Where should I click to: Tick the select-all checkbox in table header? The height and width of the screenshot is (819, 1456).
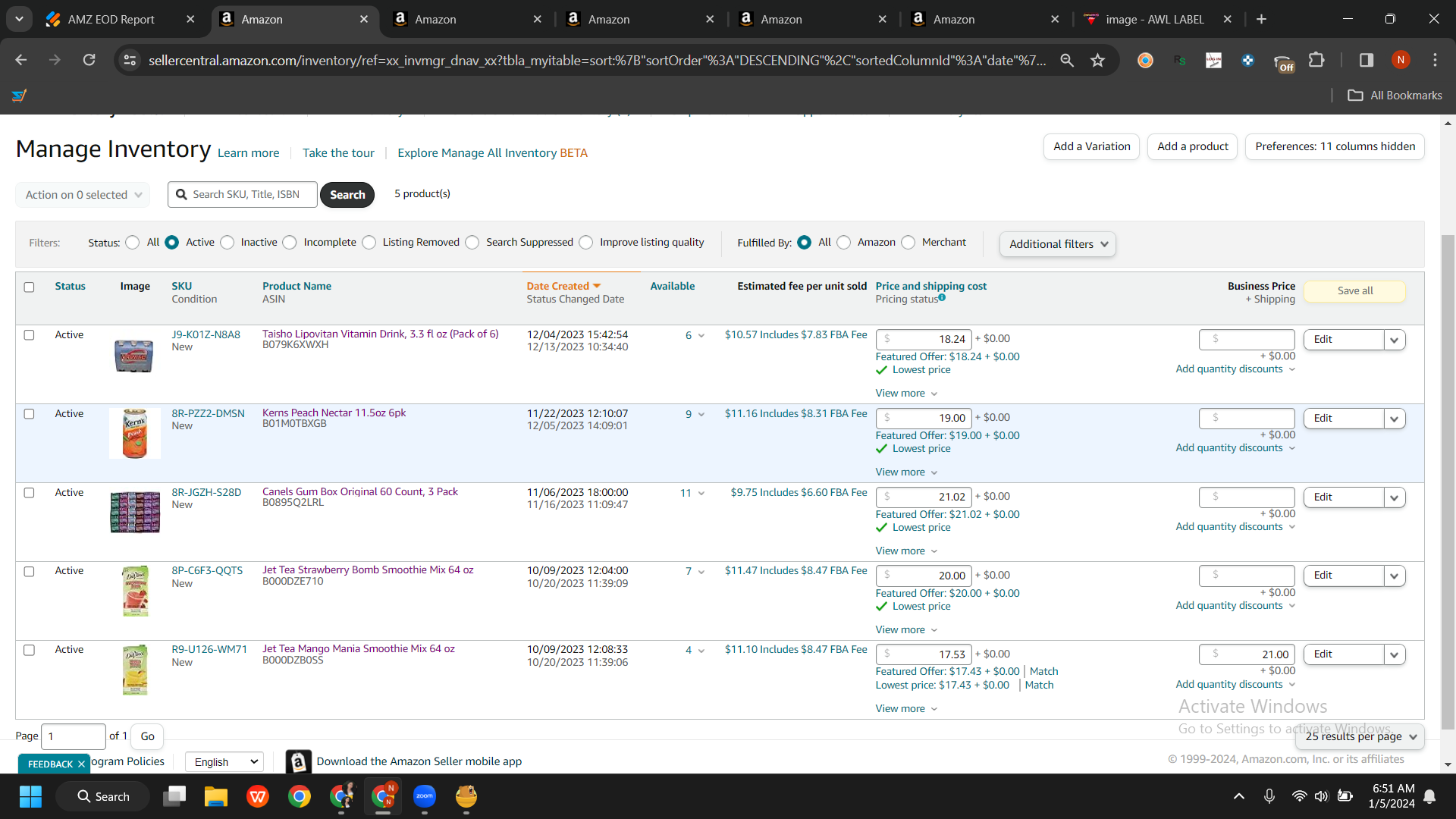(x=29, y=287)
